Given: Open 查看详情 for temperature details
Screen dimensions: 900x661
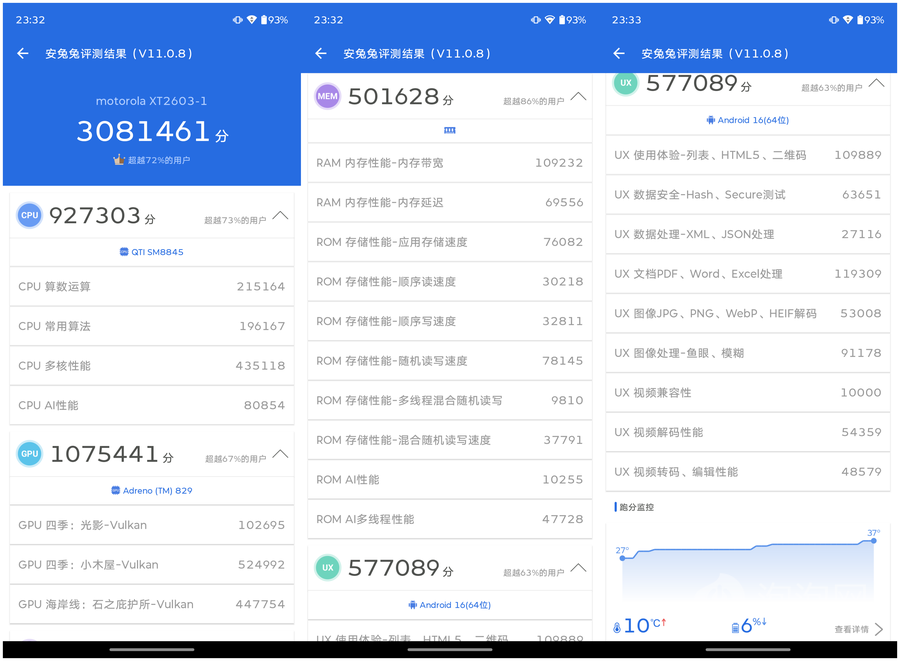Looking at the screenshot, I should [x=858, y=629].
